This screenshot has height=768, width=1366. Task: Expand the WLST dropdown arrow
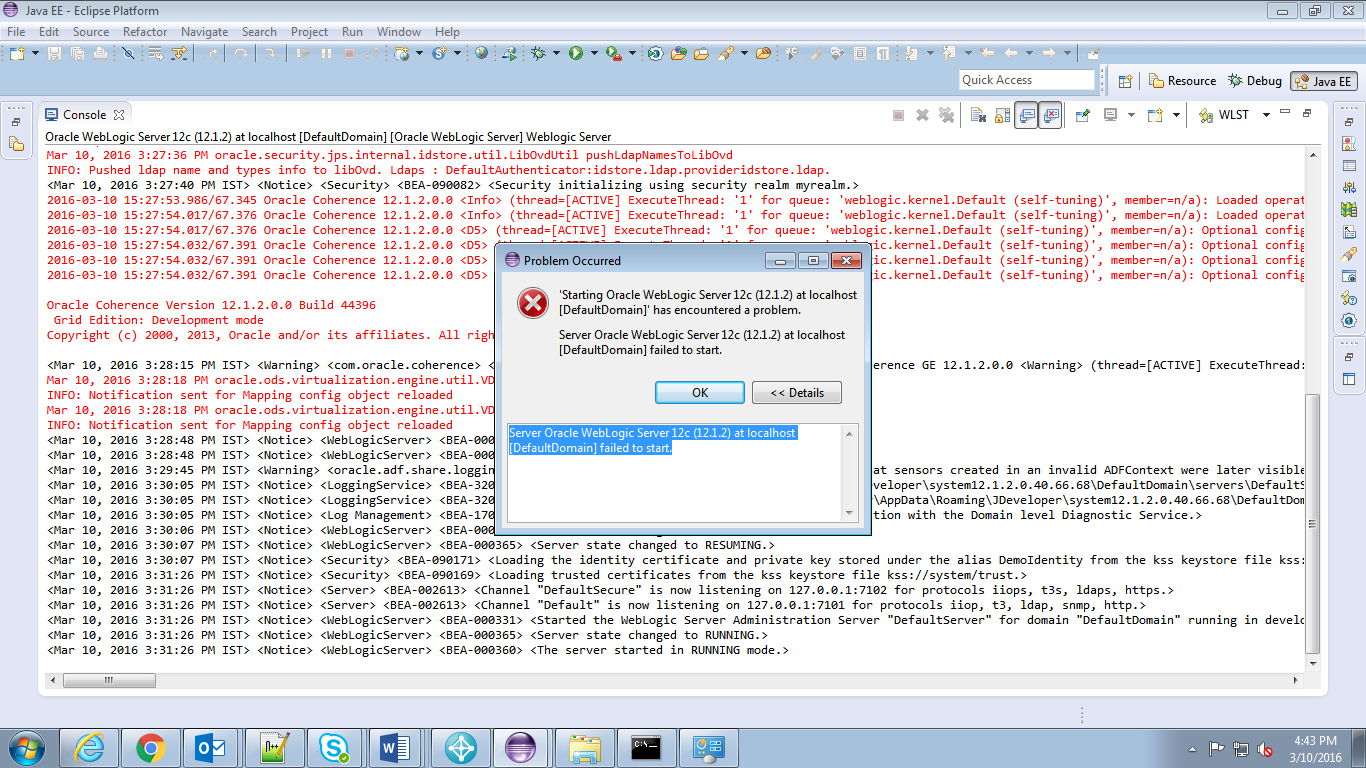[x=1266, y=115]
